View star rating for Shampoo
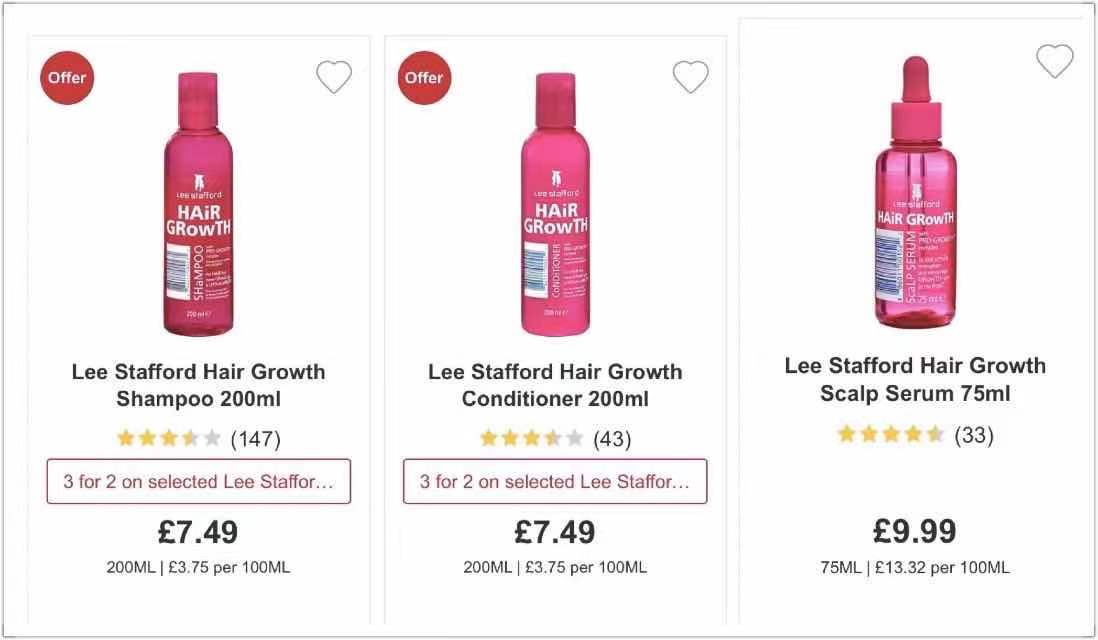 tap(168, 438)
